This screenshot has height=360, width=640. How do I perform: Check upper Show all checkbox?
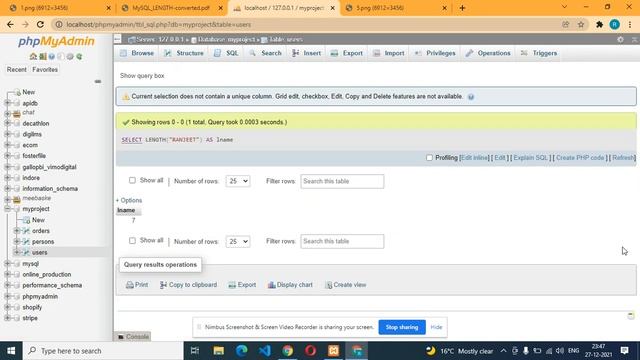click(x=132, y=180)
